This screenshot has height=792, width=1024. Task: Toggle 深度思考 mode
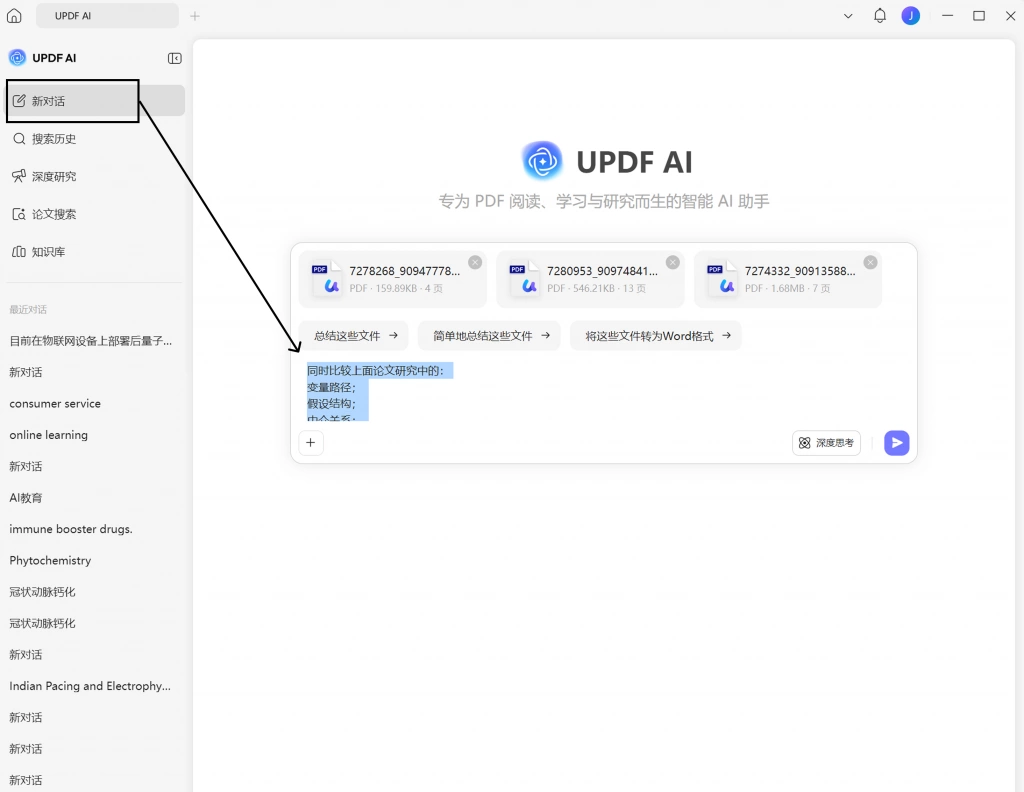click(x=826, y=443)
